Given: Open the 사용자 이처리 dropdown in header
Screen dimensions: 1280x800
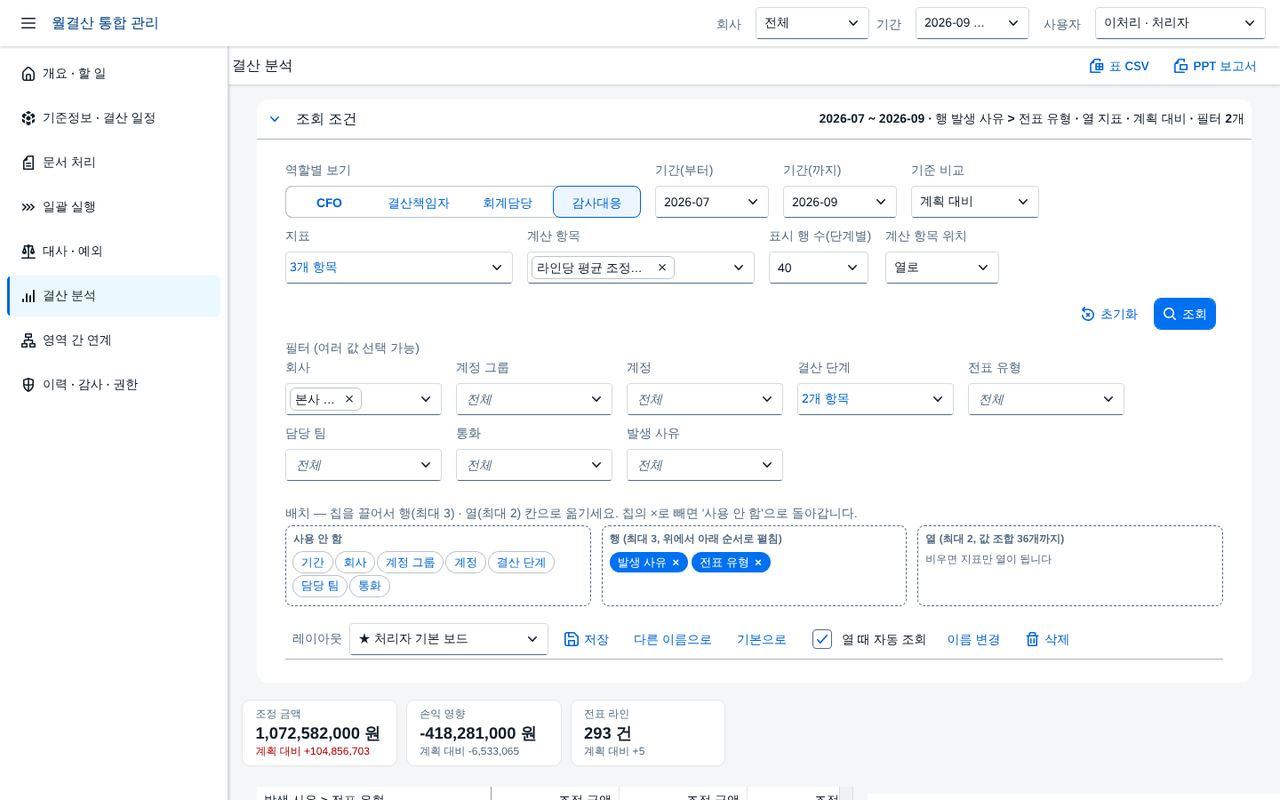Looking at the screenshot, I should click(1180, 23).
